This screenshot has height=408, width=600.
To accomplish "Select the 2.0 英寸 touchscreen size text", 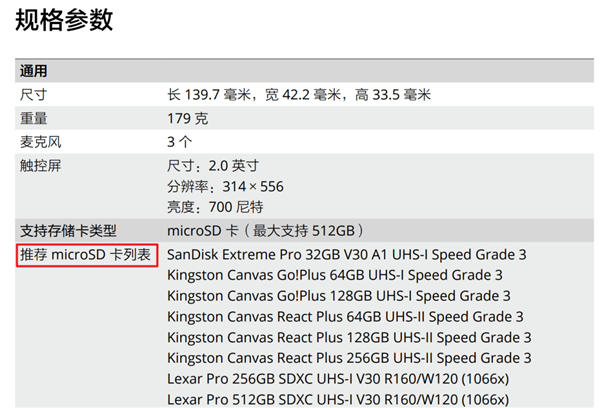I will pos(213,166).
